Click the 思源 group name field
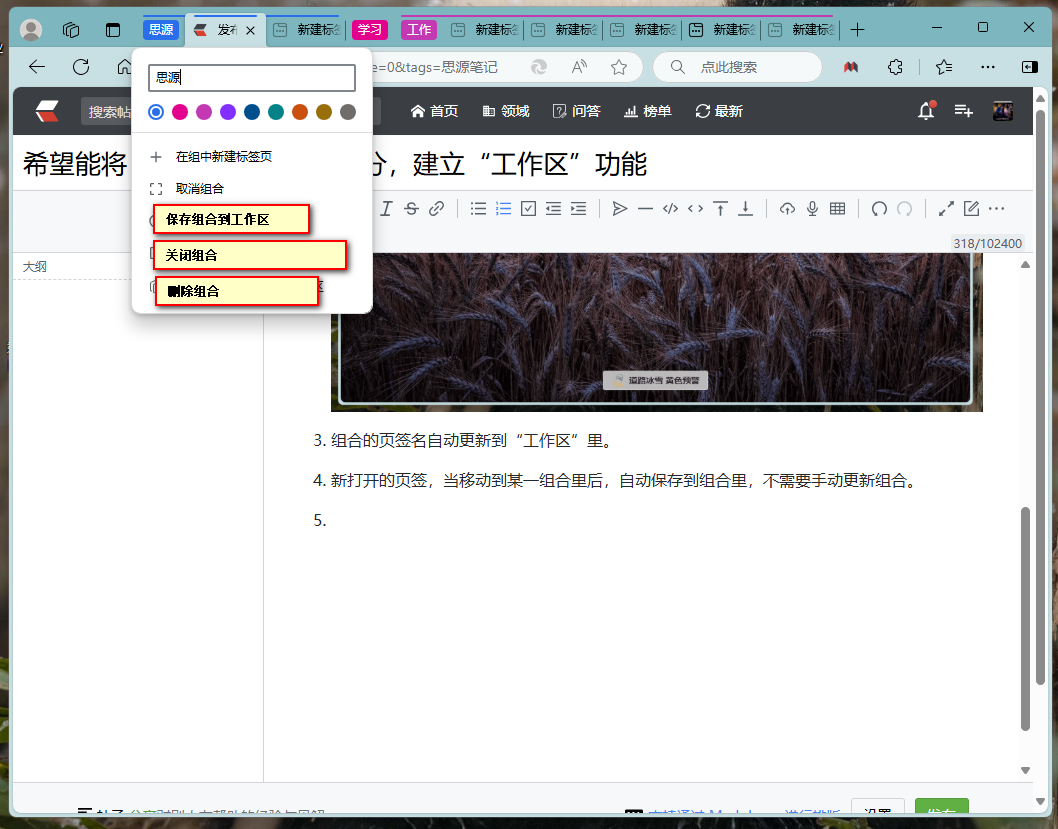Viewport: 1058px width, 829px height. pos(252,78)
